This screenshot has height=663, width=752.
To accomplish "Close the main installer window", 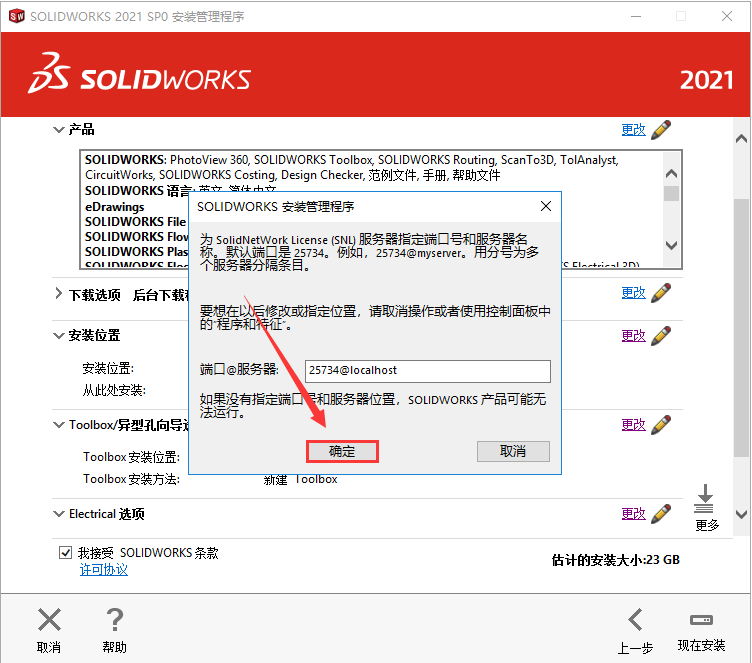I will [x=727, y=16].
